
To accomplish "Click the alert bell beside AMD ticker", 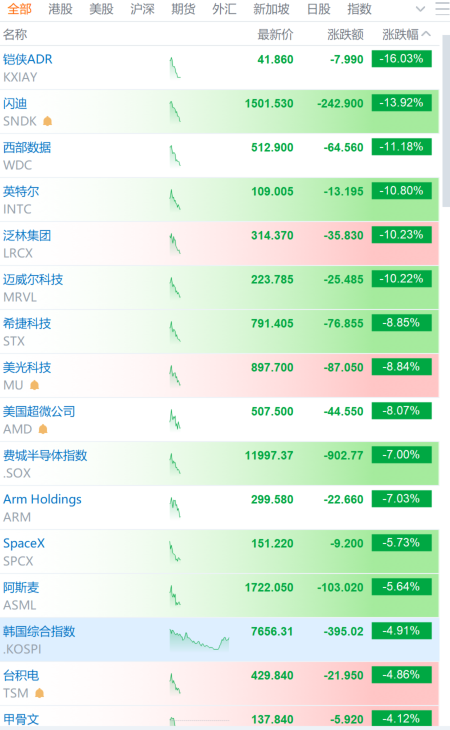I will 43,429.
